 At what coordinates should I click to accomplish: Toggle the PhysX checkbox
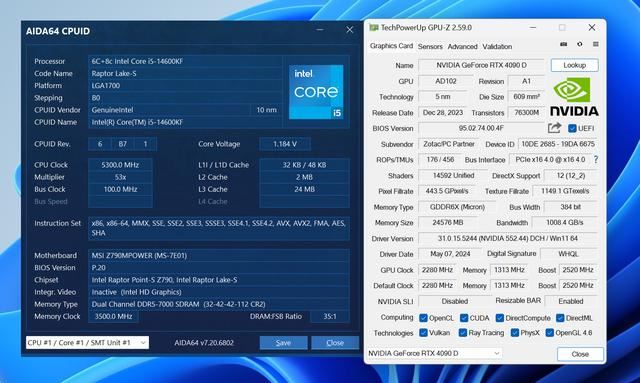(x=515, y=333)
